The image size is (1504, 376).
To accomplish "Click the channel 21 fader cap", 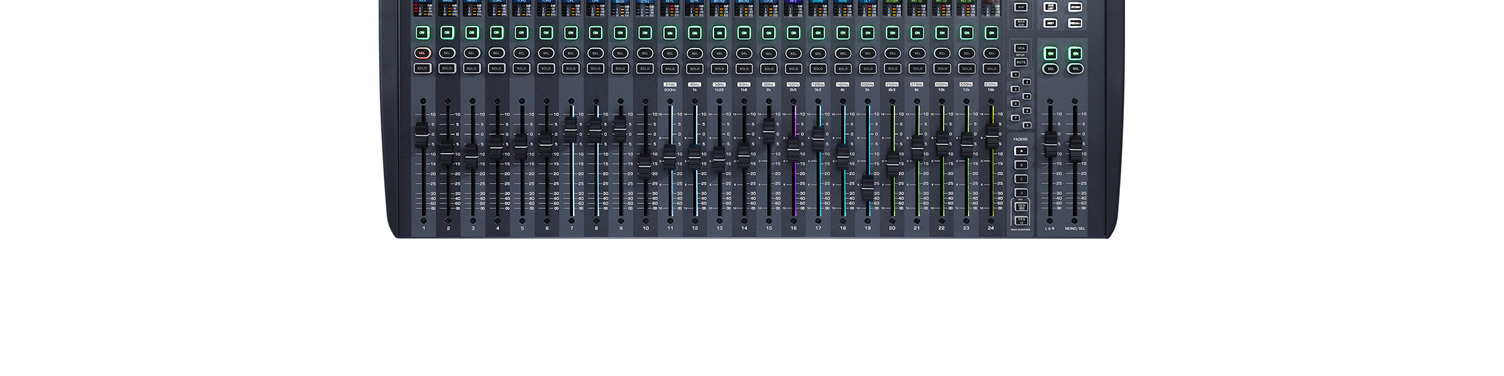I will click(x=917, y=148).
